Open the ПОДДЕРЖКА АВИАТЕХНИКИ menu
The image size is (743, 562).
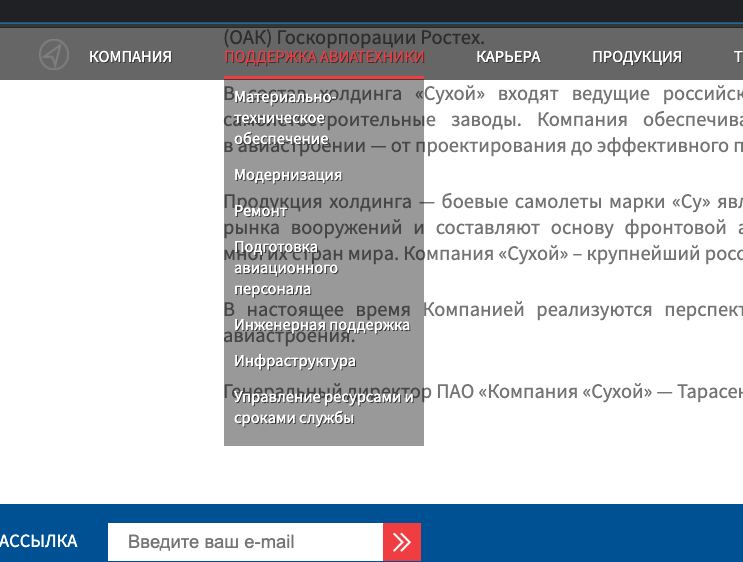tap(324, 57)
